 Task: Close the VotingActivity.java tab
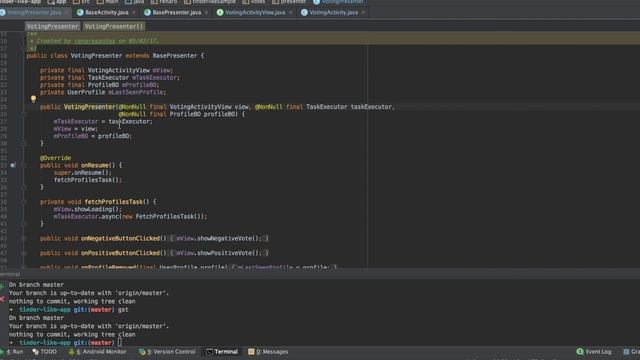point(363,13)
